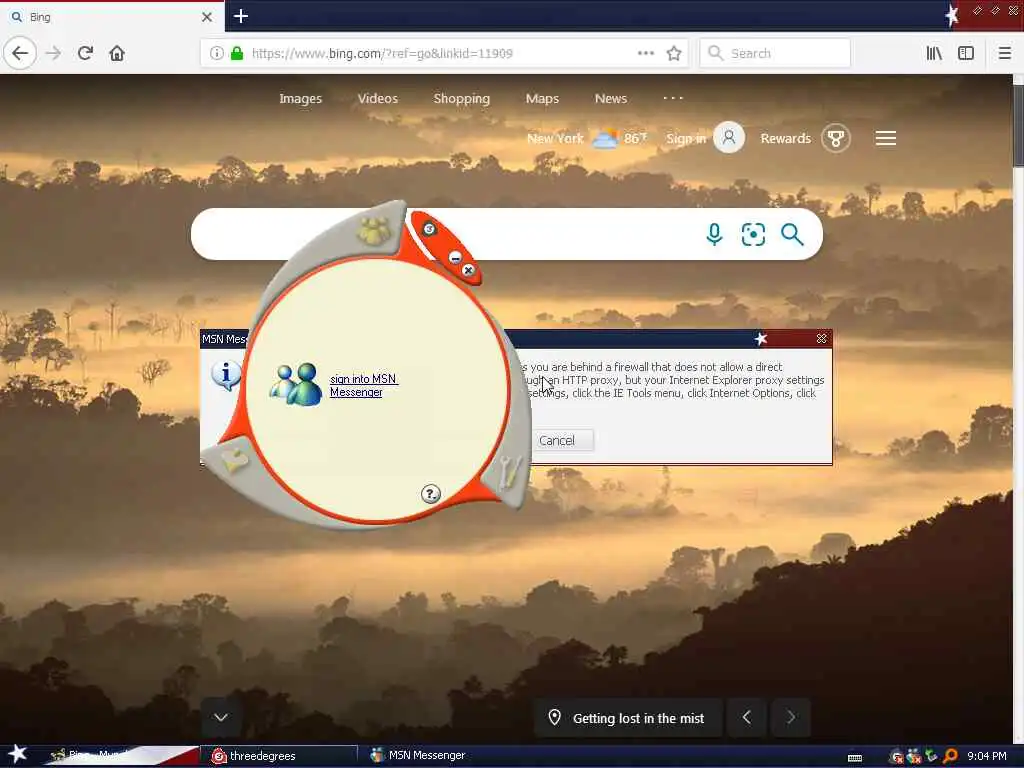Click the MSN Messenger tray icon
Viewport: 1024px width, 768px height.
click(914, 756)
